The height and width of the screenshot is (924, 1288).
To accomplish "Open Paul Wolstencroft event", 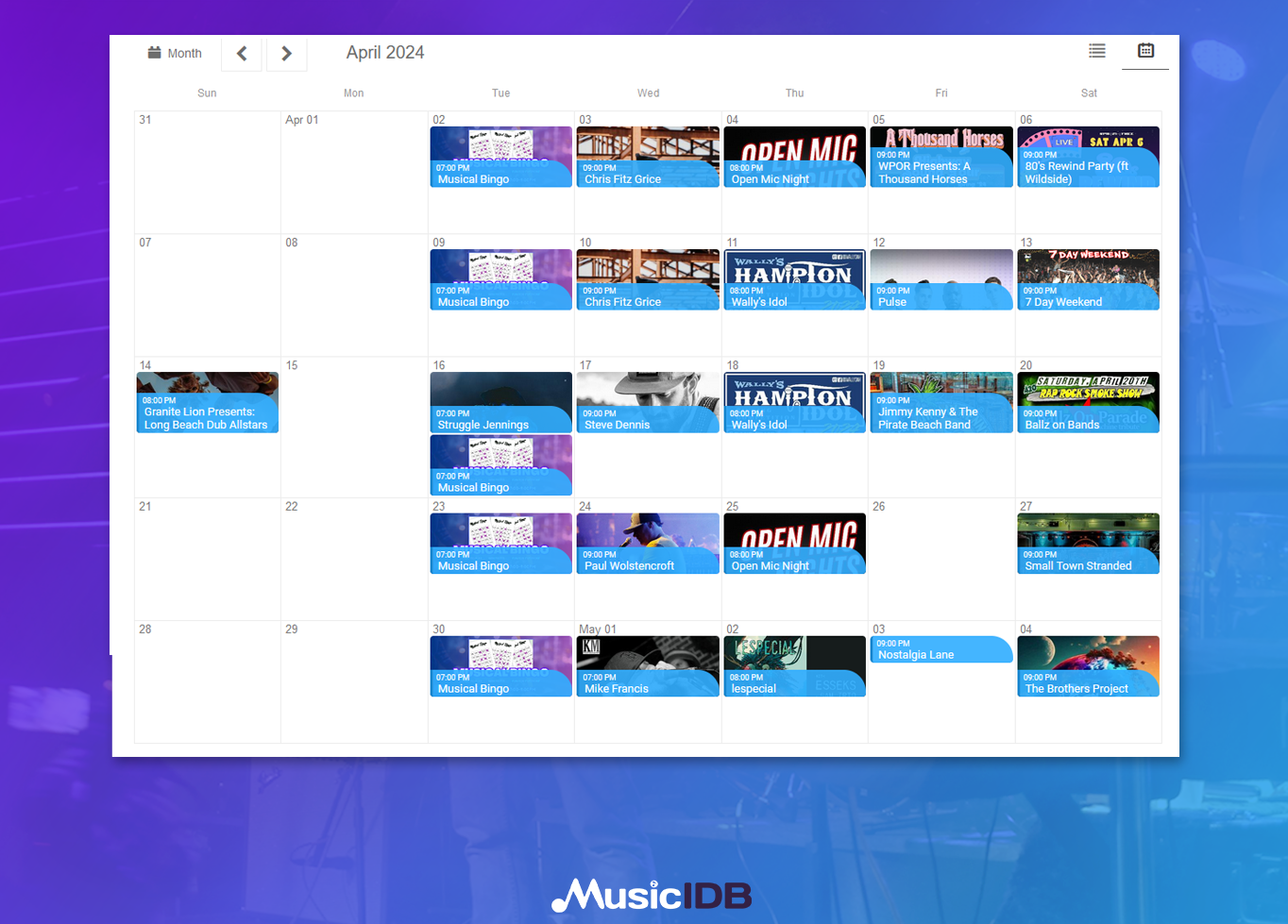I will (x=648, y=544).
